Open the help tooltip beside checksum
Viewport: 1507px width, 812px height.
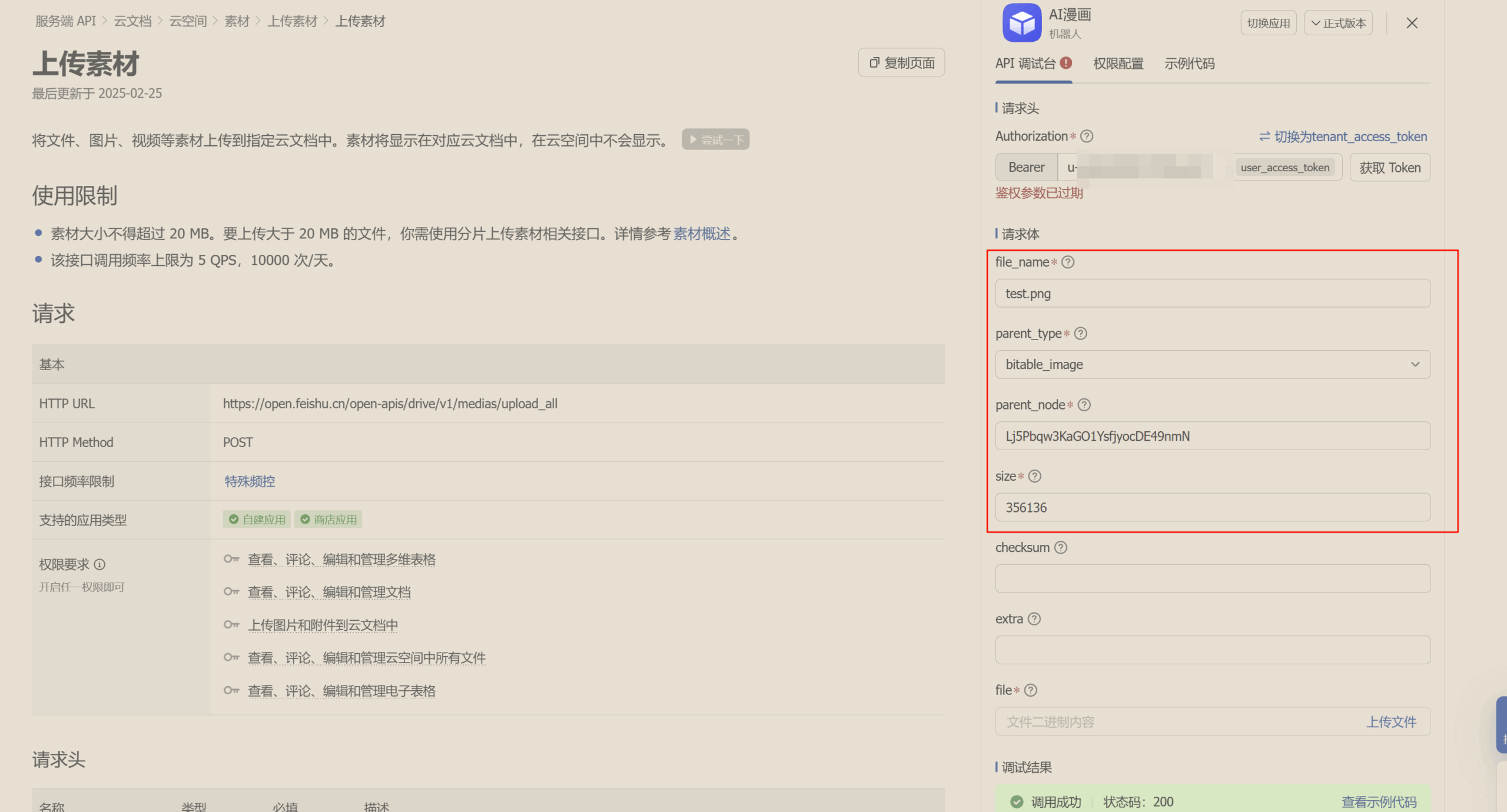coord(1061,547)
